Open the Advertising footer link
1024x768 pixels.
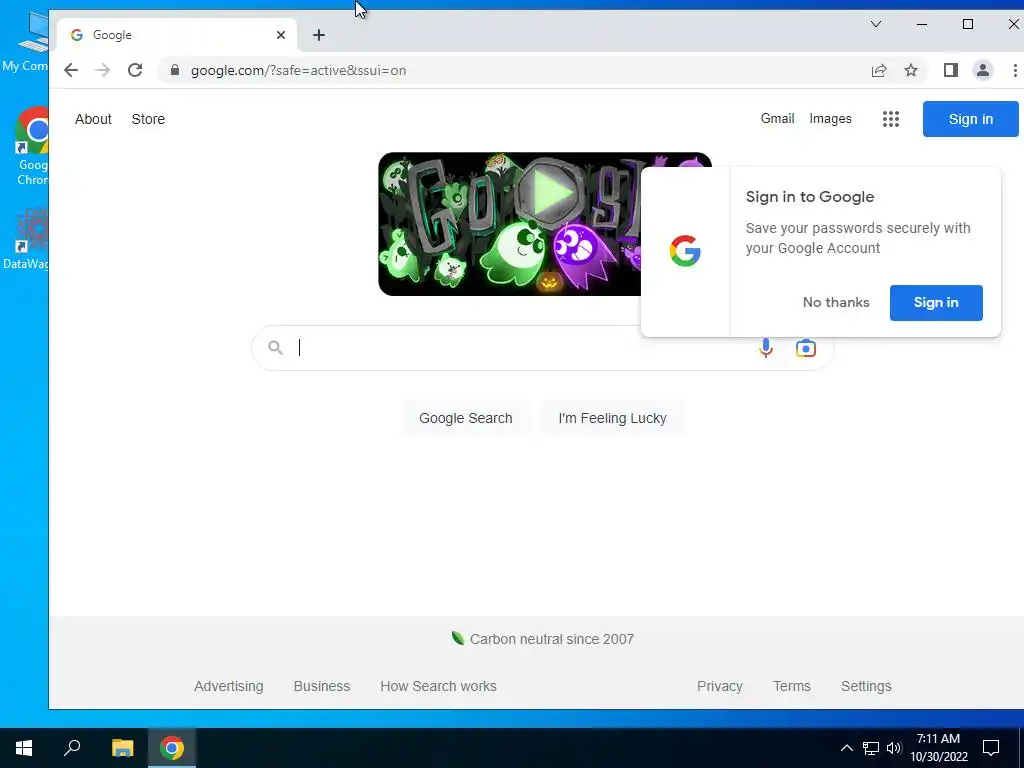click(x=229, y=686)
